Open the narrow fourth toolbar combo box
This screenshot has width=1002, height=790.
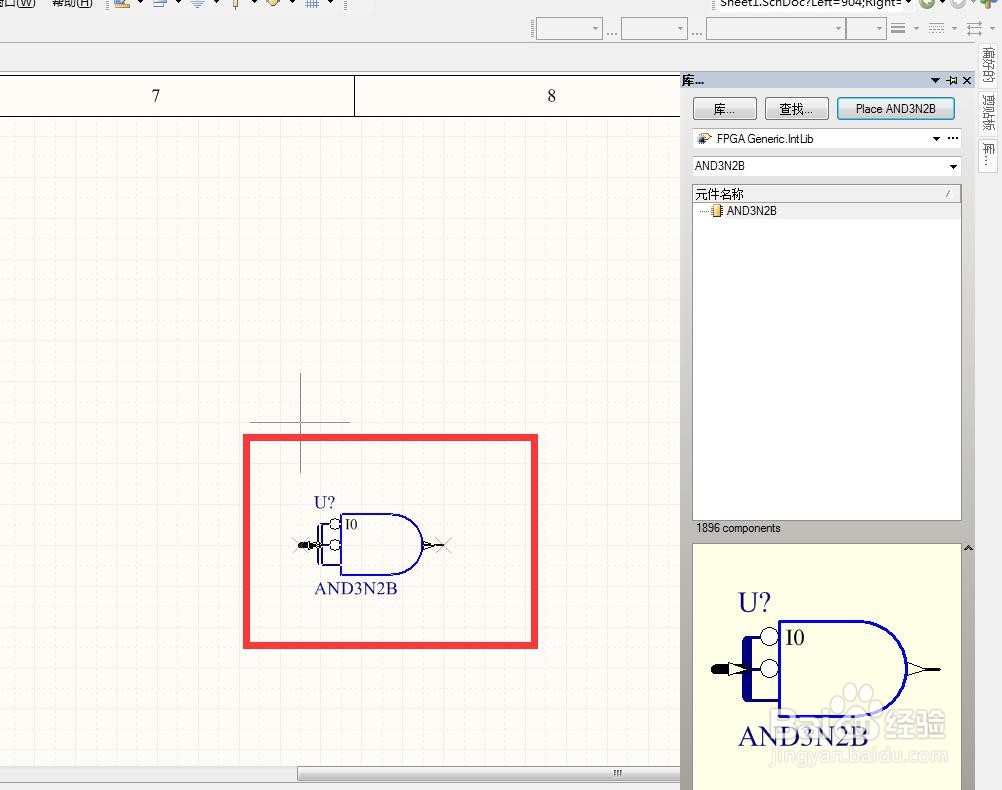pyautogui.click(x=867, y=29)
